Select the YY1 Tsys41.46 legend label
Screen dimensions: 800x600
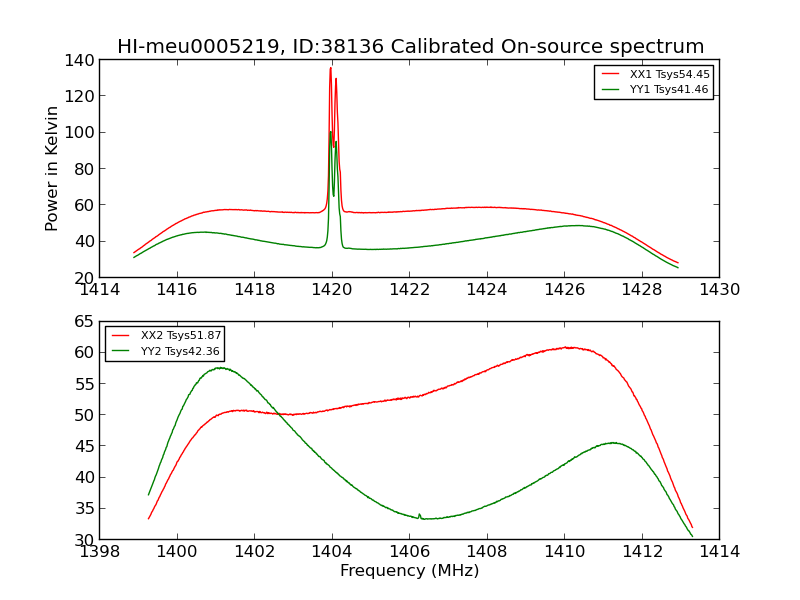[668, 89]
